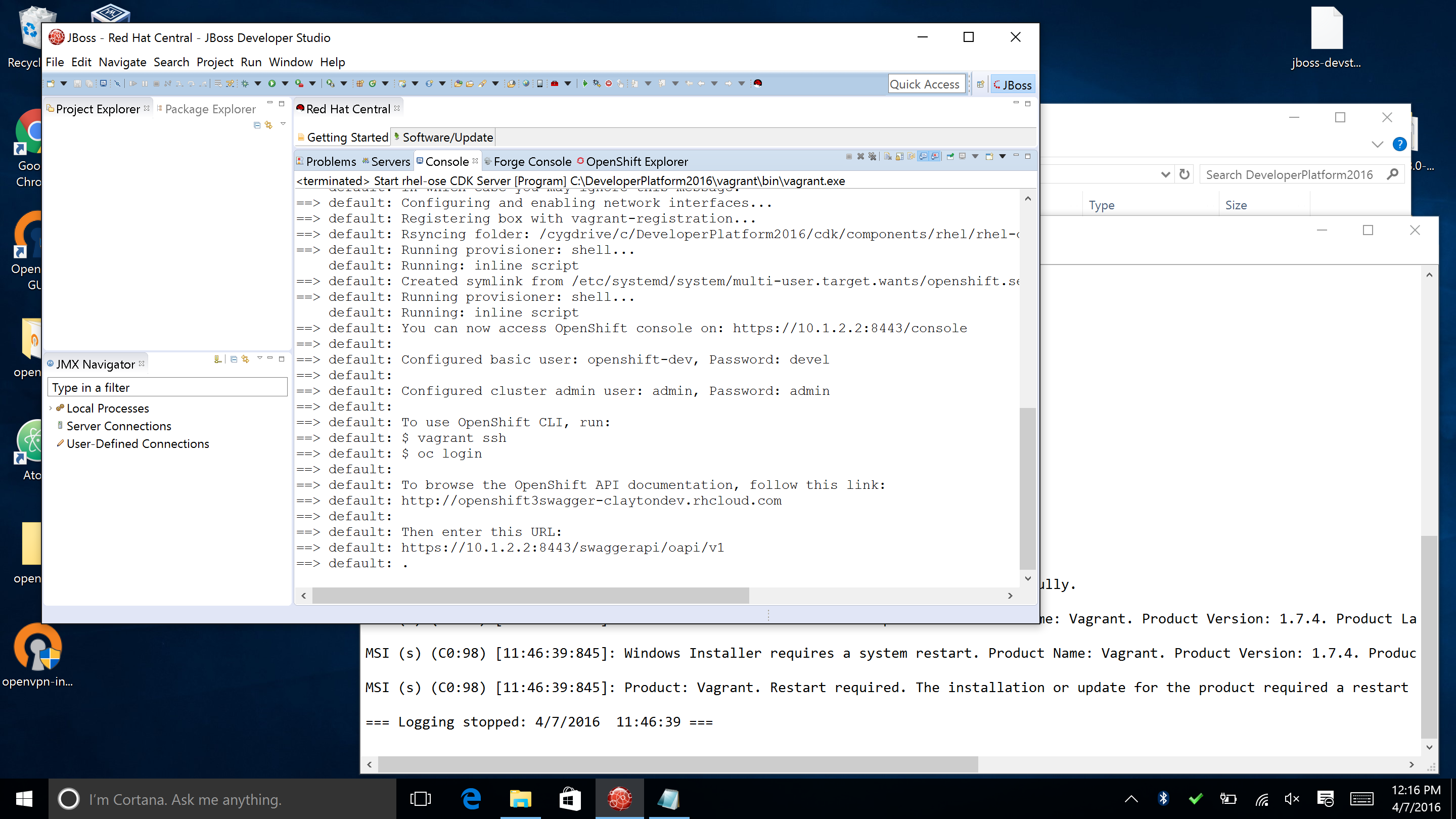Click the JMX Navigator filter field

167,388
